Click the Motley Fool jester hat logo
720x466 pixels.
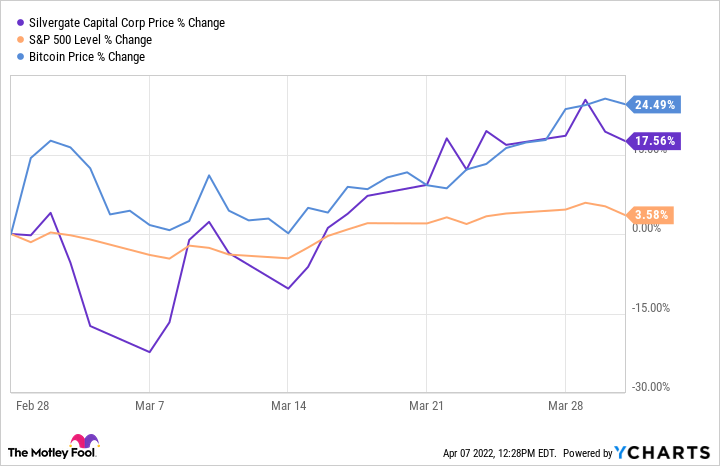pyautogui.click(x=84, y=443)
